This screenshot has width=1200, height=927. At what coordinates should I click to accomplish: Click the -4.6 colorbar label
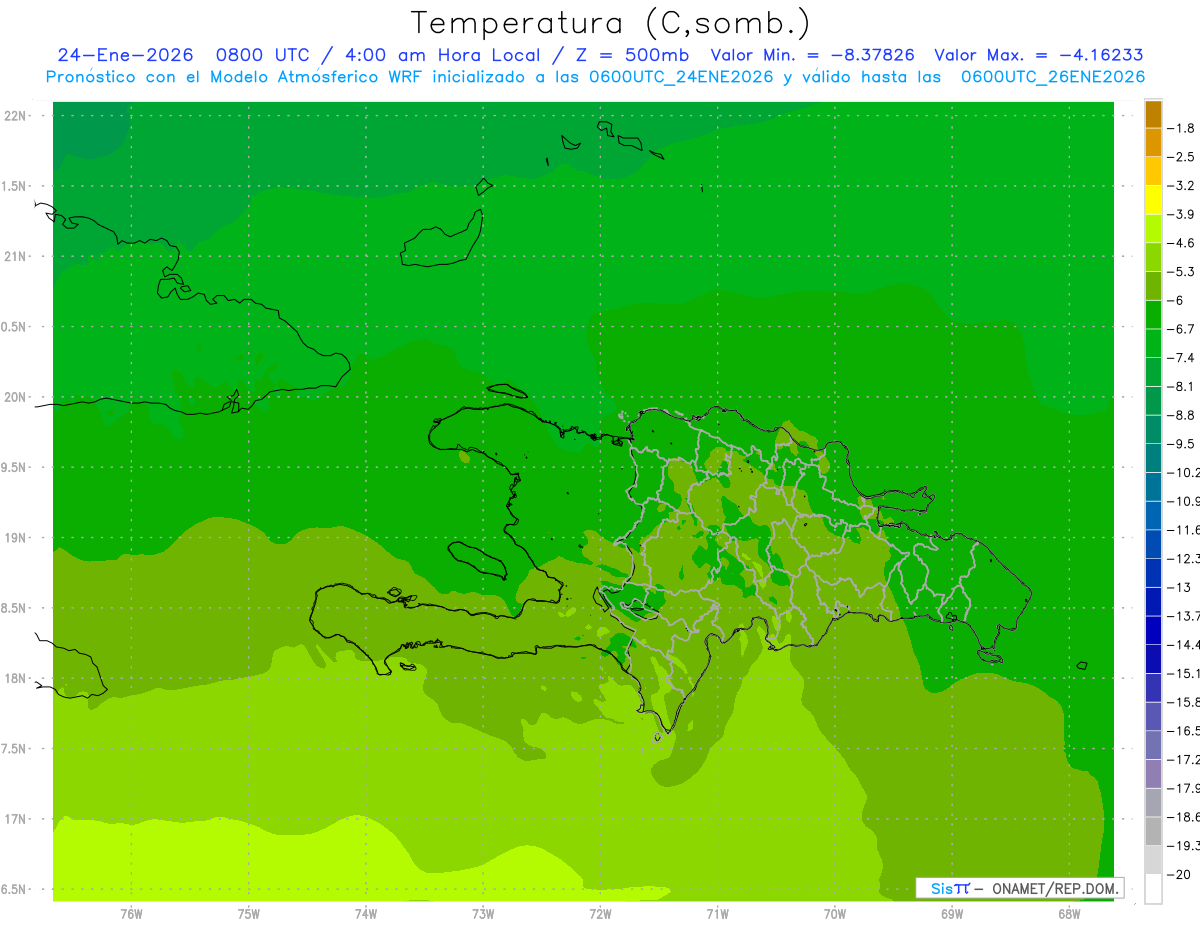(1182, 243)
